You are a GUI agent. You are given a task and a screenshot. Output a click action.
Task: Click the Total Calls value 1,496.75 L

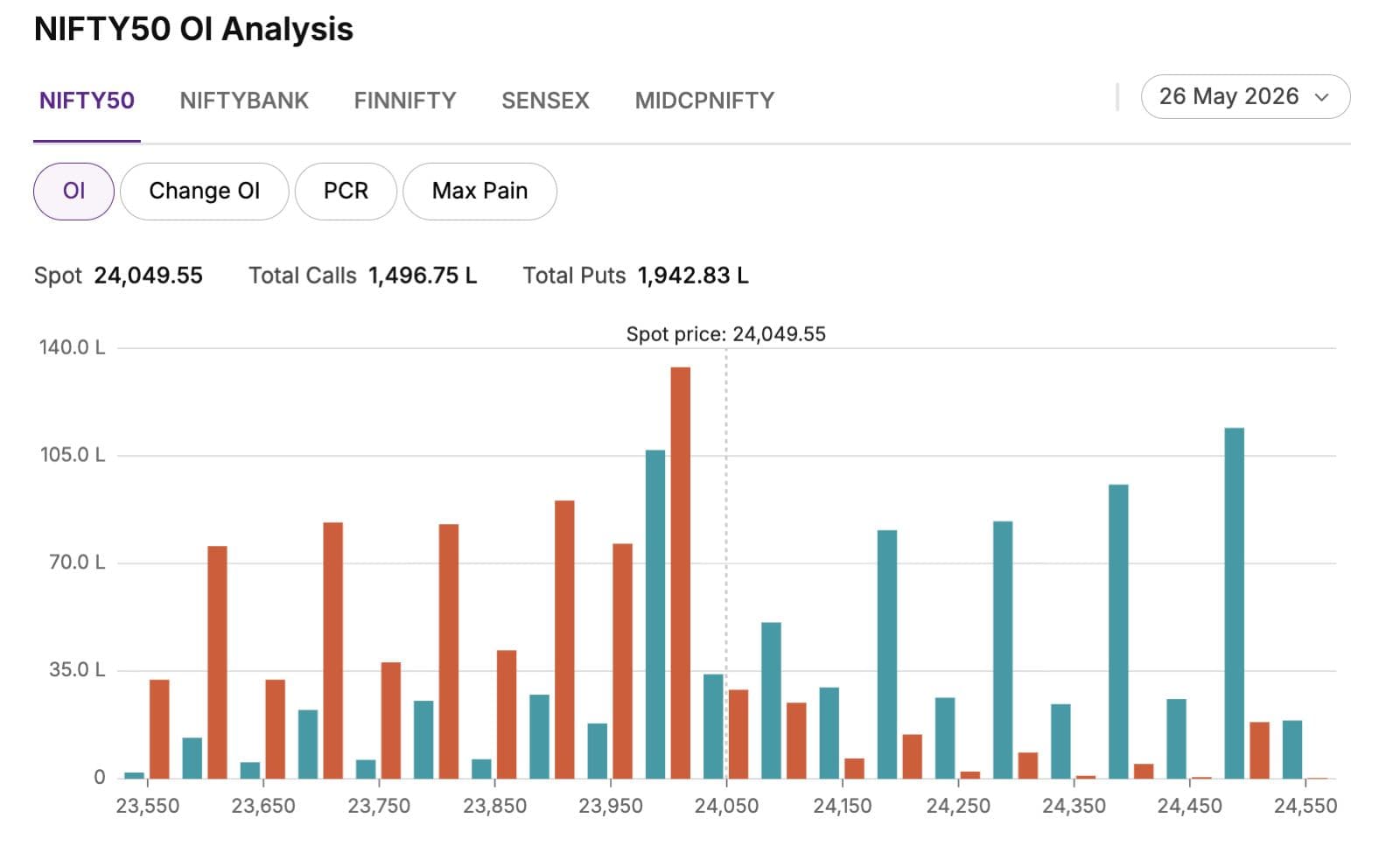(423, 276)
